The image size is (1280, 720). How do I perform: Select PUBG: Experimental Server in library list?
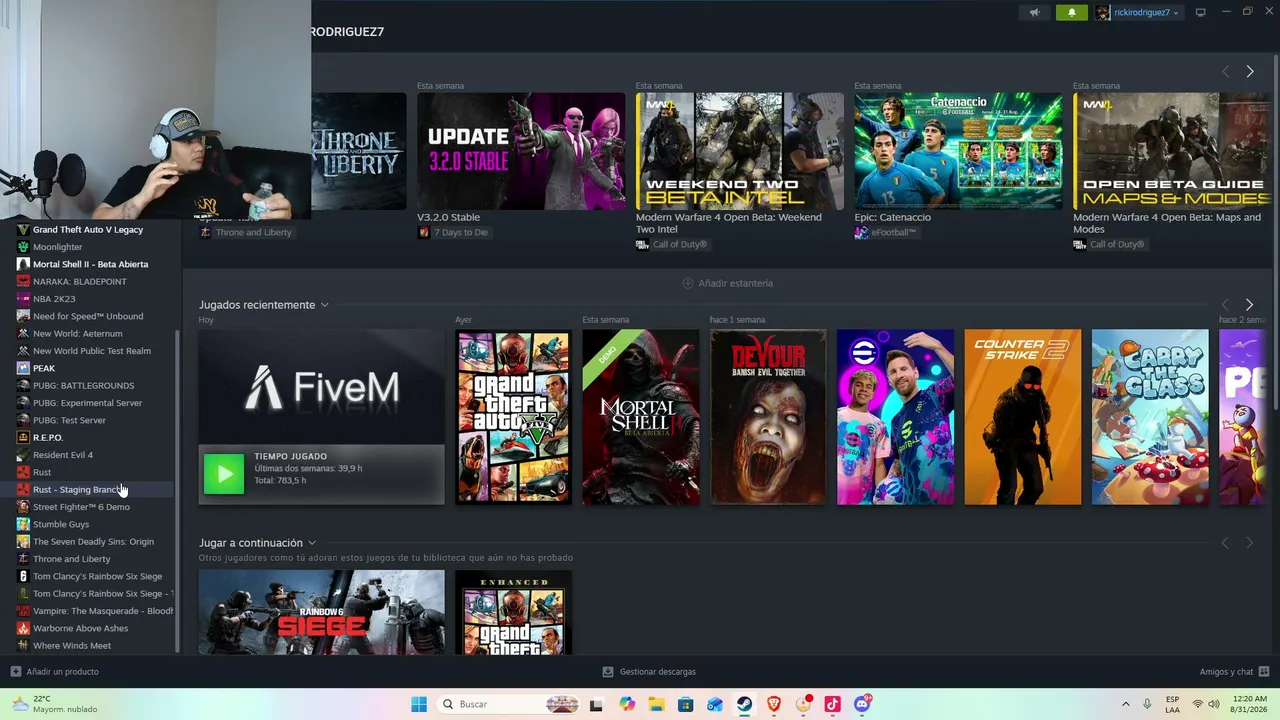pyautogui.click(x=87, y=403)
